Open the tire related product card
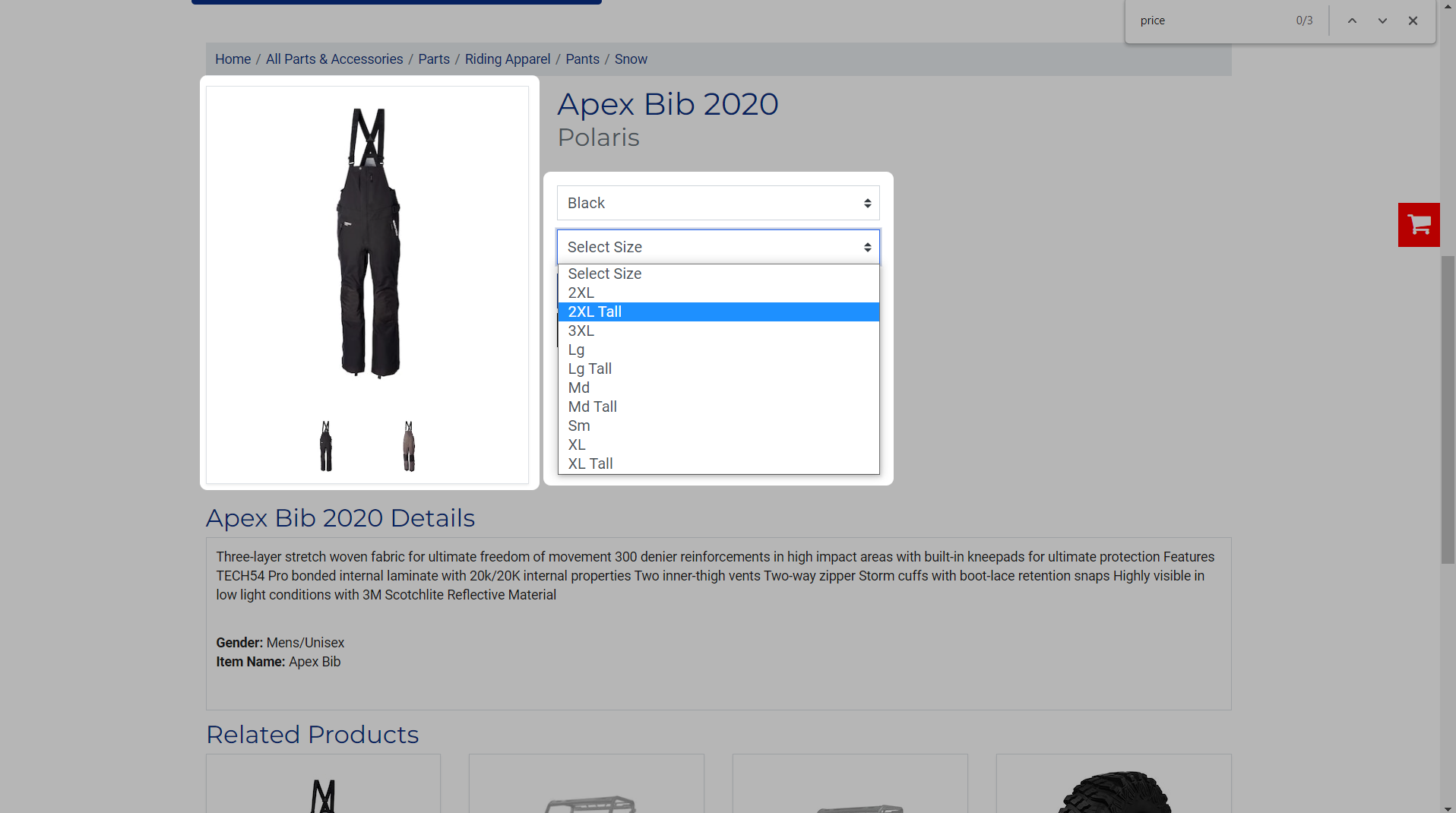The width and height of the screenshot is (1456, 813). click(x=1113, y=783)
